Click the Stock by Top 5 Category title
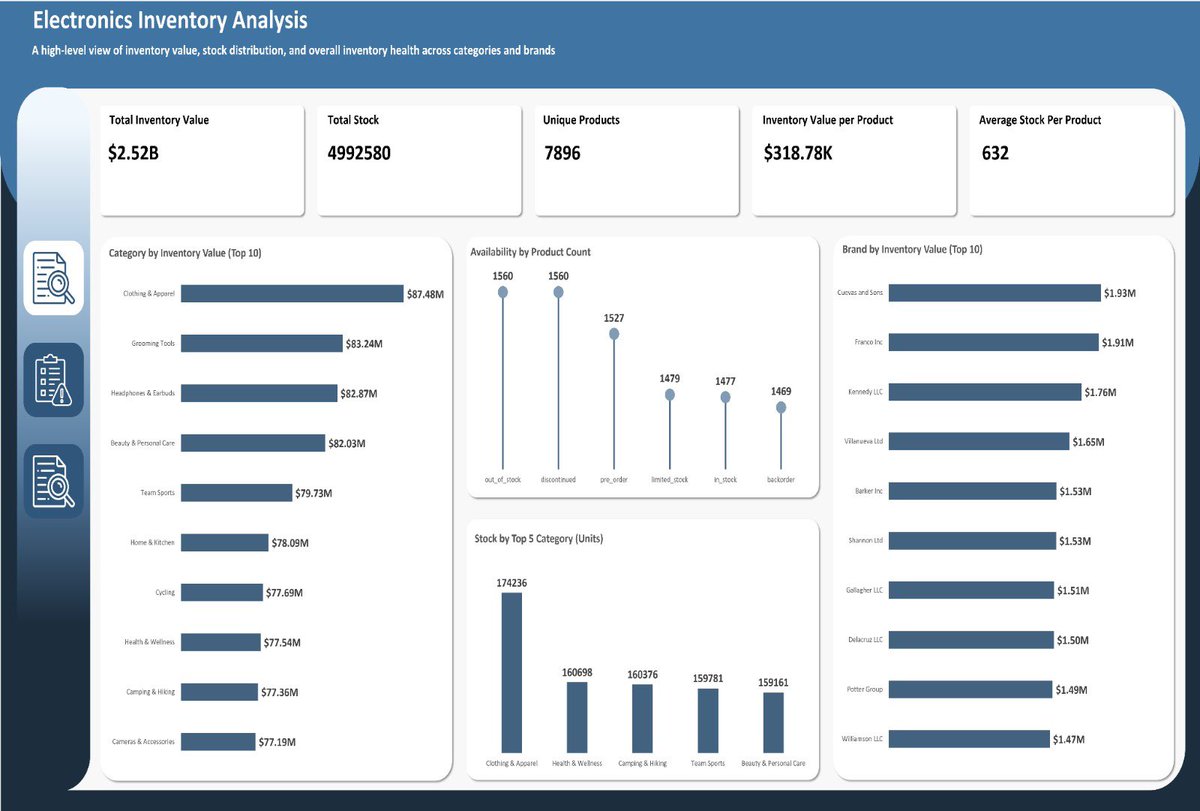 click(538, 539)
